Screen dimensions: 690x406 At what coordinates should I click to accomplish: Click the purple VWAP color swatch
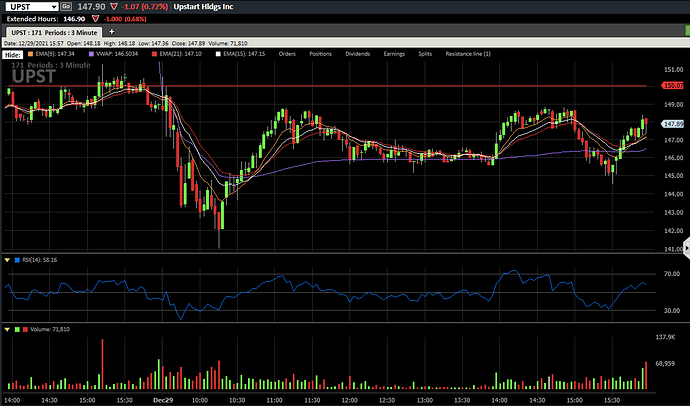coord(92,54)
